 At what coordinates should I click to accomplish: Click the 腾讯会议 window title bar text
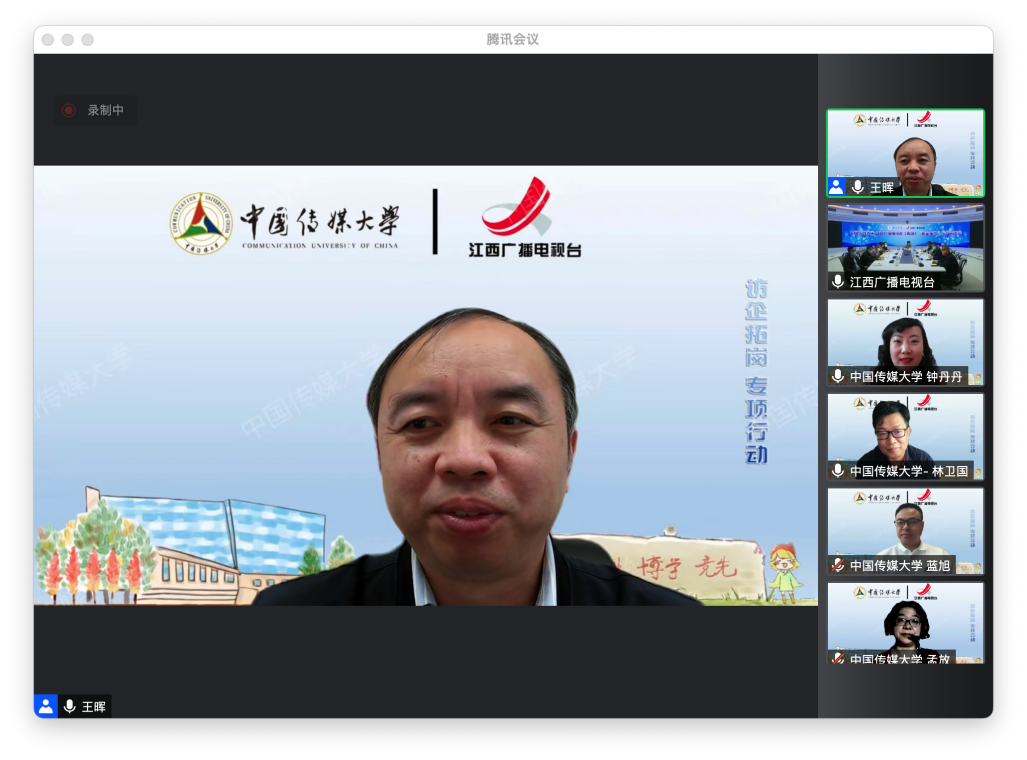pyautogui.click(x=513, y=39)
